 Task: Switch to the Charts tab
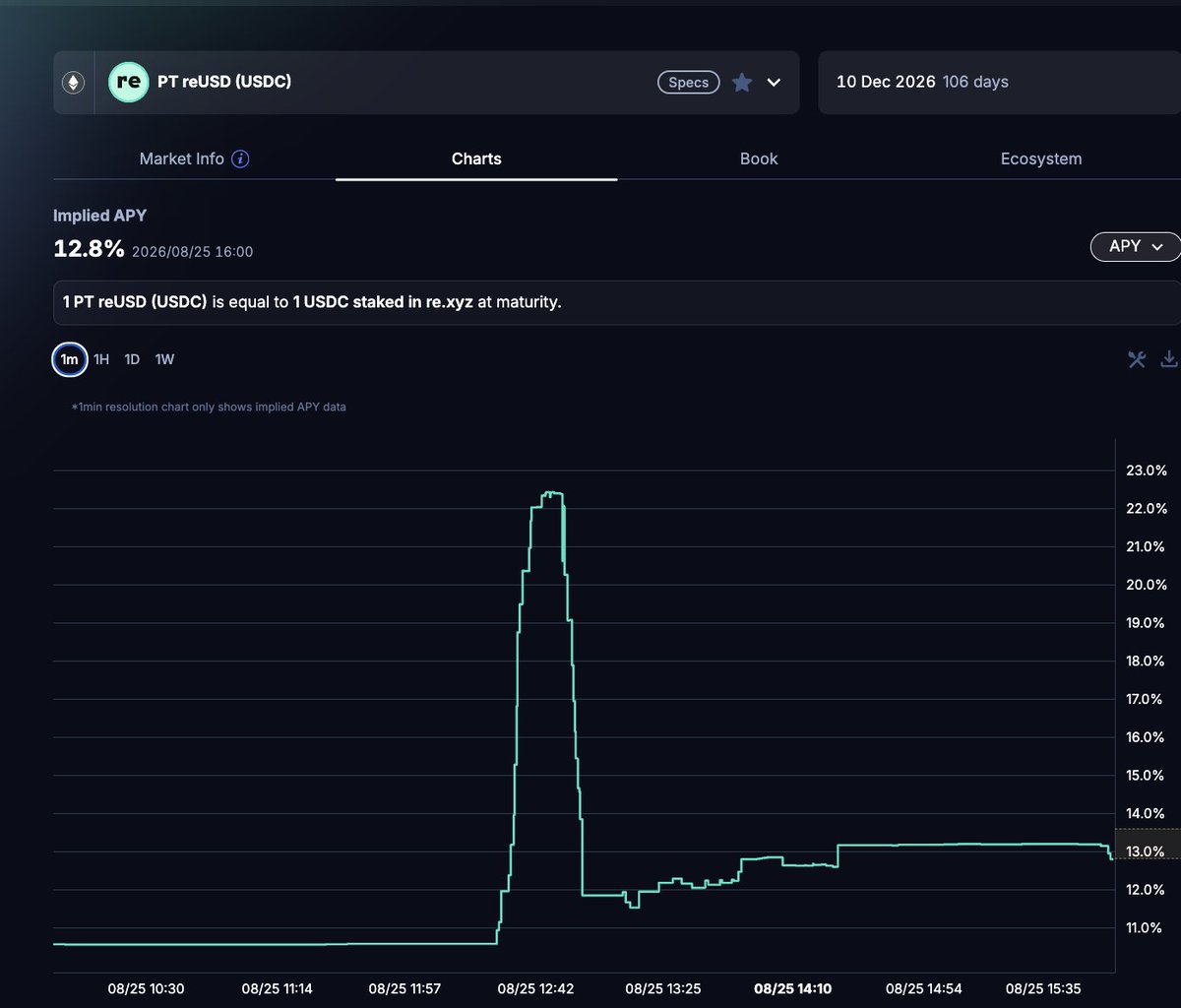tap(476, 158)
